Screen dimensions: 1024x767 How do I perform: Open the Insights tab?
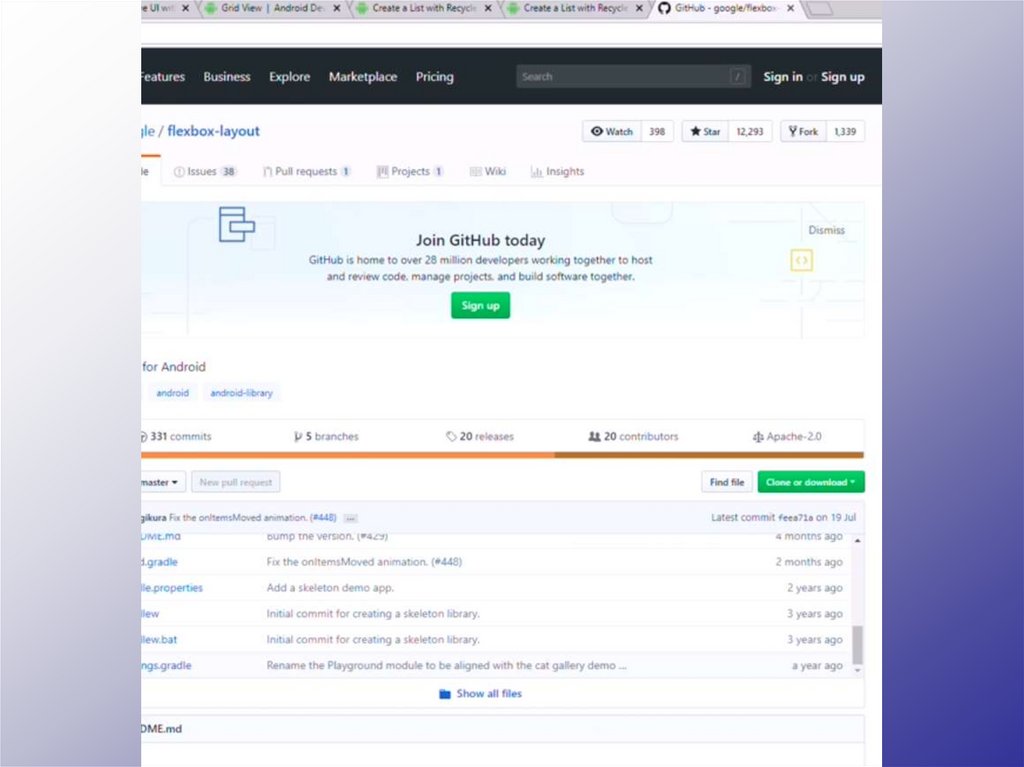click(557, 171)
